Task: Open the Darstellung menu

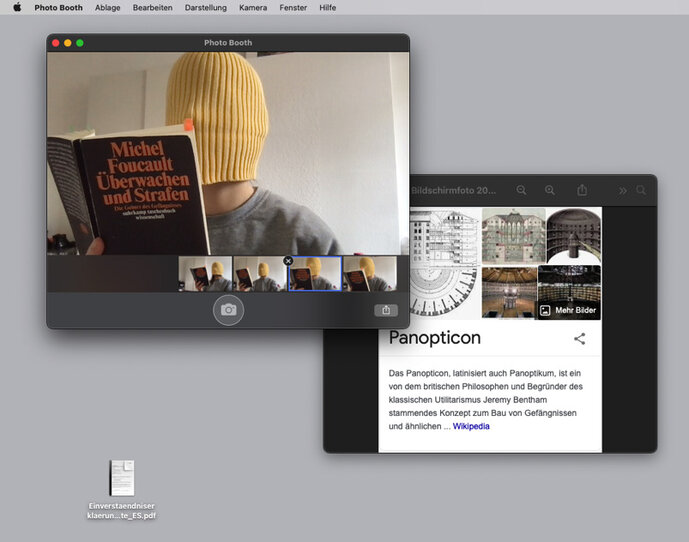Action: pos(205,7)
